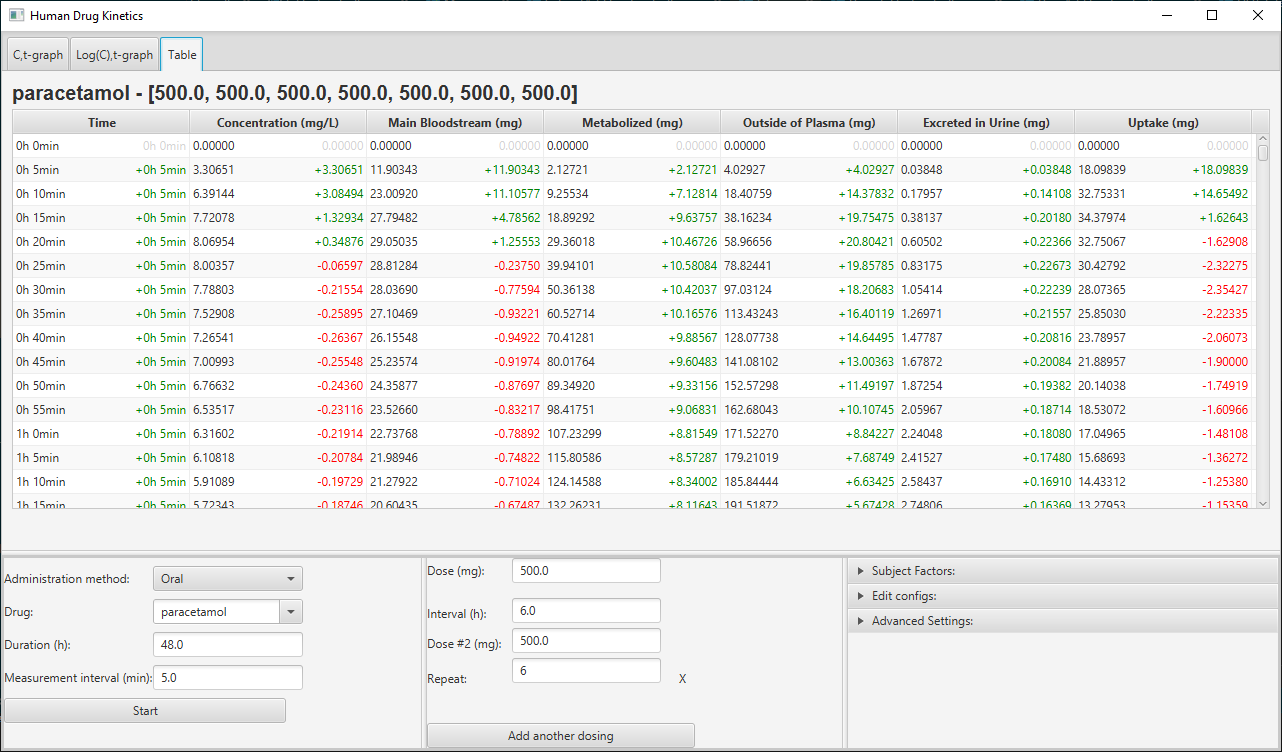This screenshot has height=752, width=1282.
Task: Click the Dose (mg) input field
Action: click(x=585, y=570)
